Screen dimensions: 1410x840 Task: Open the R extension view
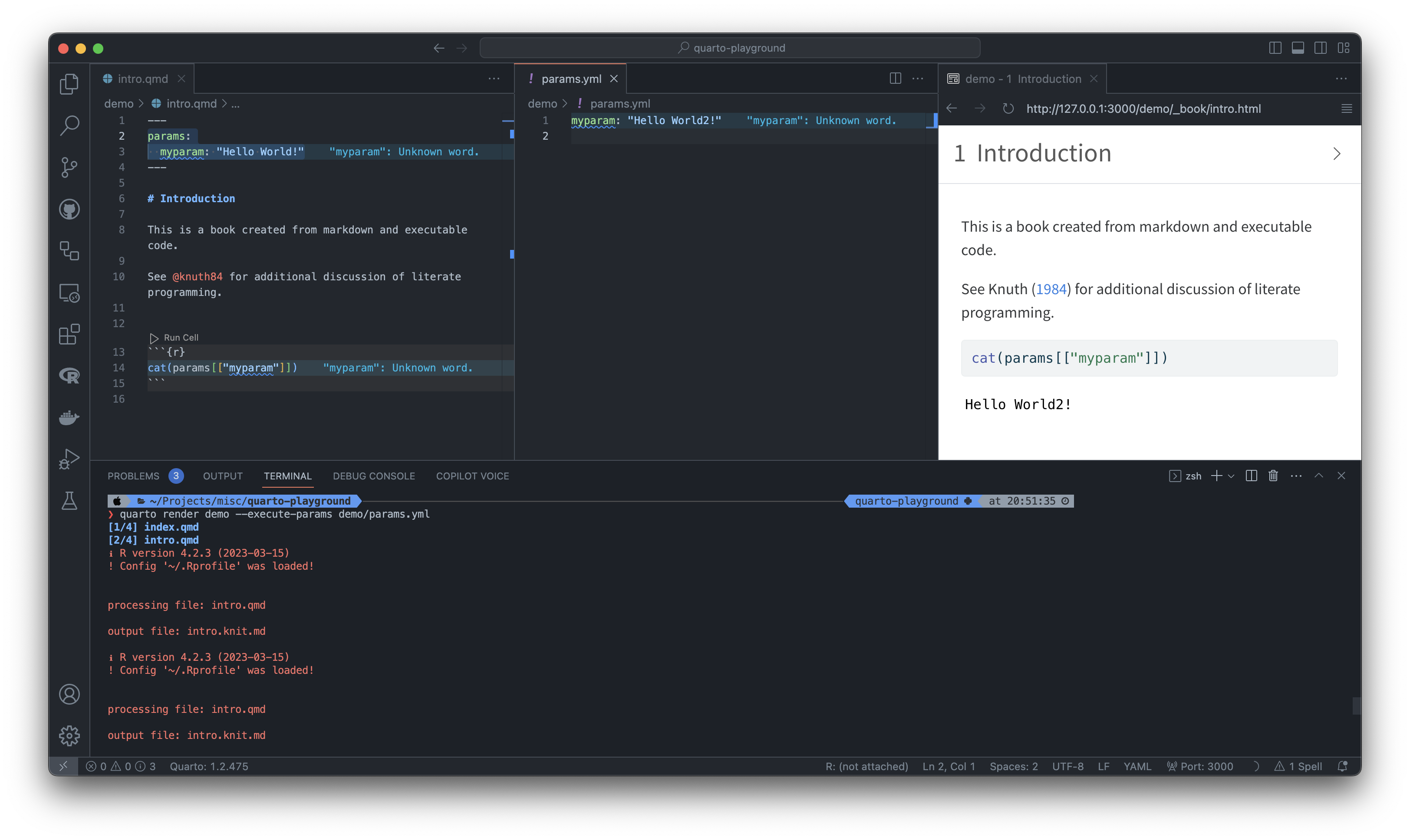pos(69,376)
